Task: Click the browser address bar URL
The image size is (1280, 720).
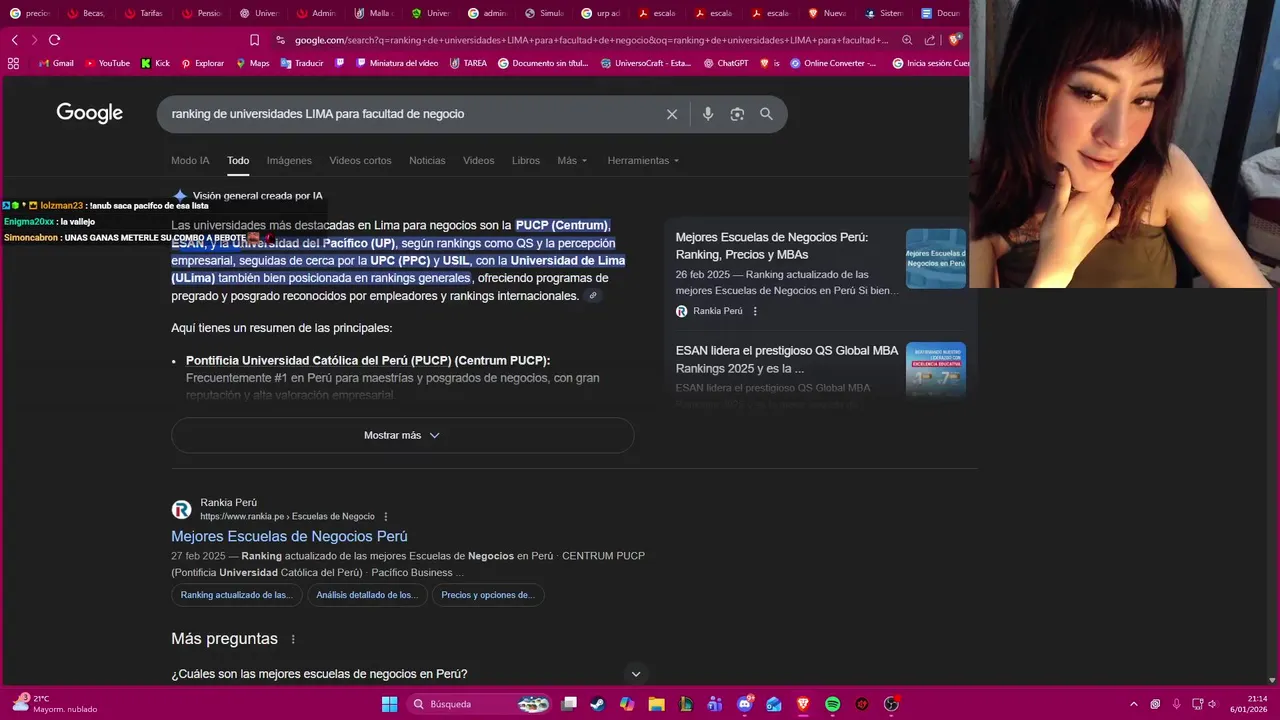Action: tap(591, 40)
